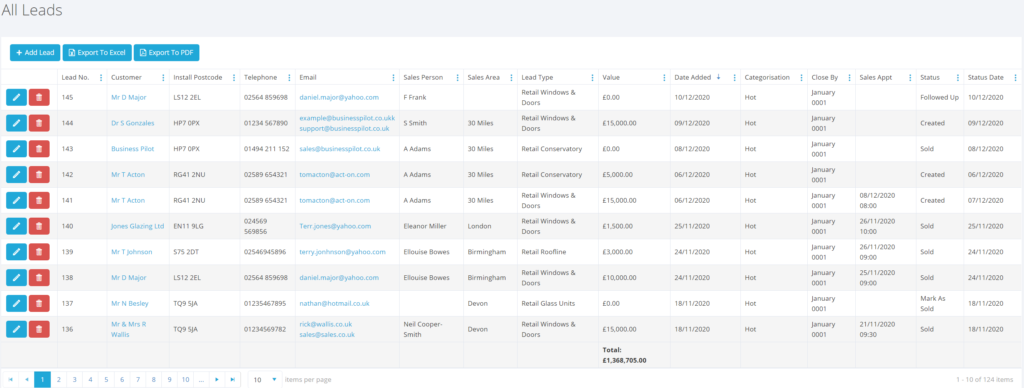Open Lead Type column options menu

click(592, 78)
